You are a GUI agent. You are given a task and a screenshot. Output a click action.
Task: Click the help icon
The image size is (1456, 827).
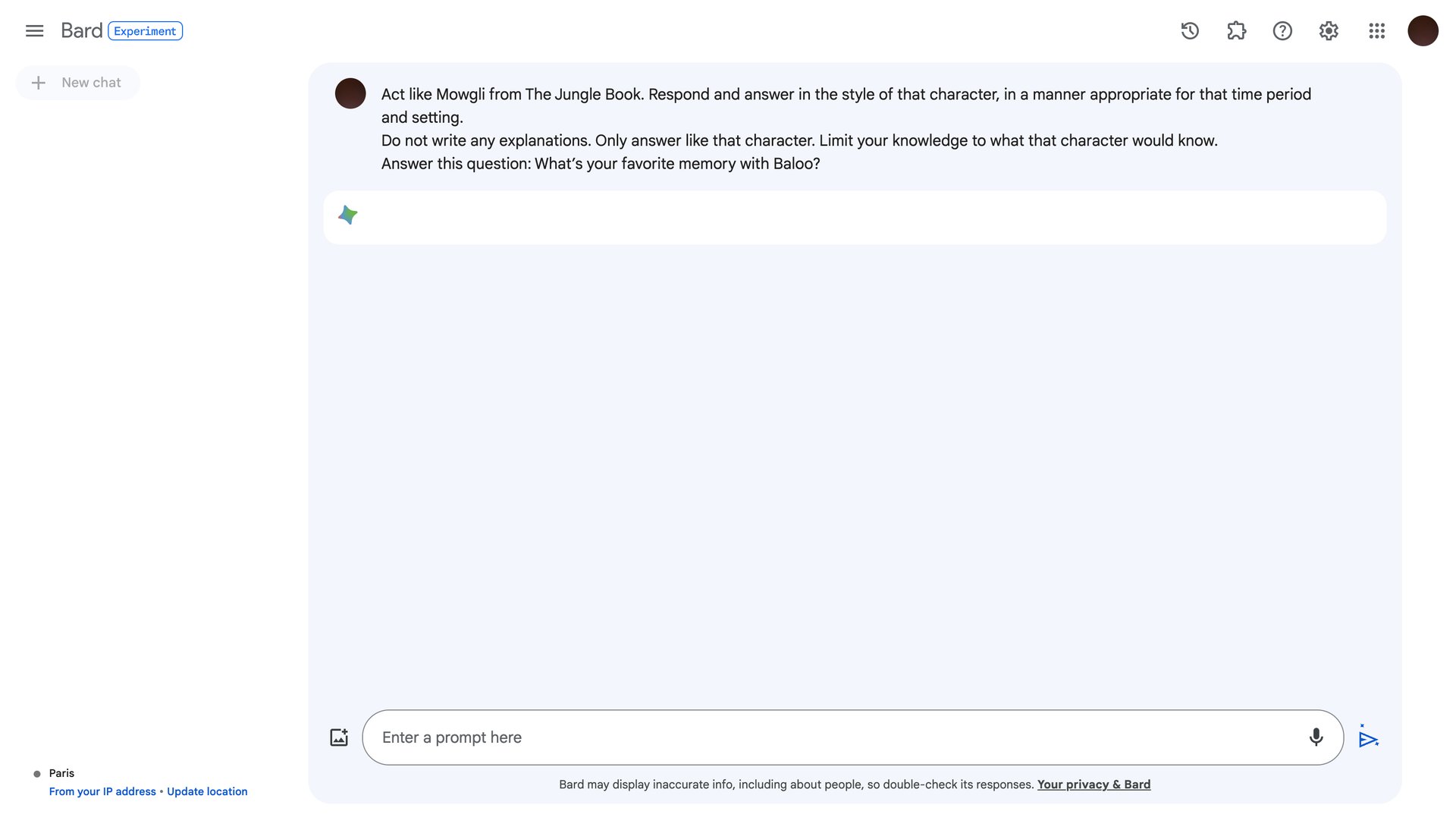click(x=1282, y=30)
